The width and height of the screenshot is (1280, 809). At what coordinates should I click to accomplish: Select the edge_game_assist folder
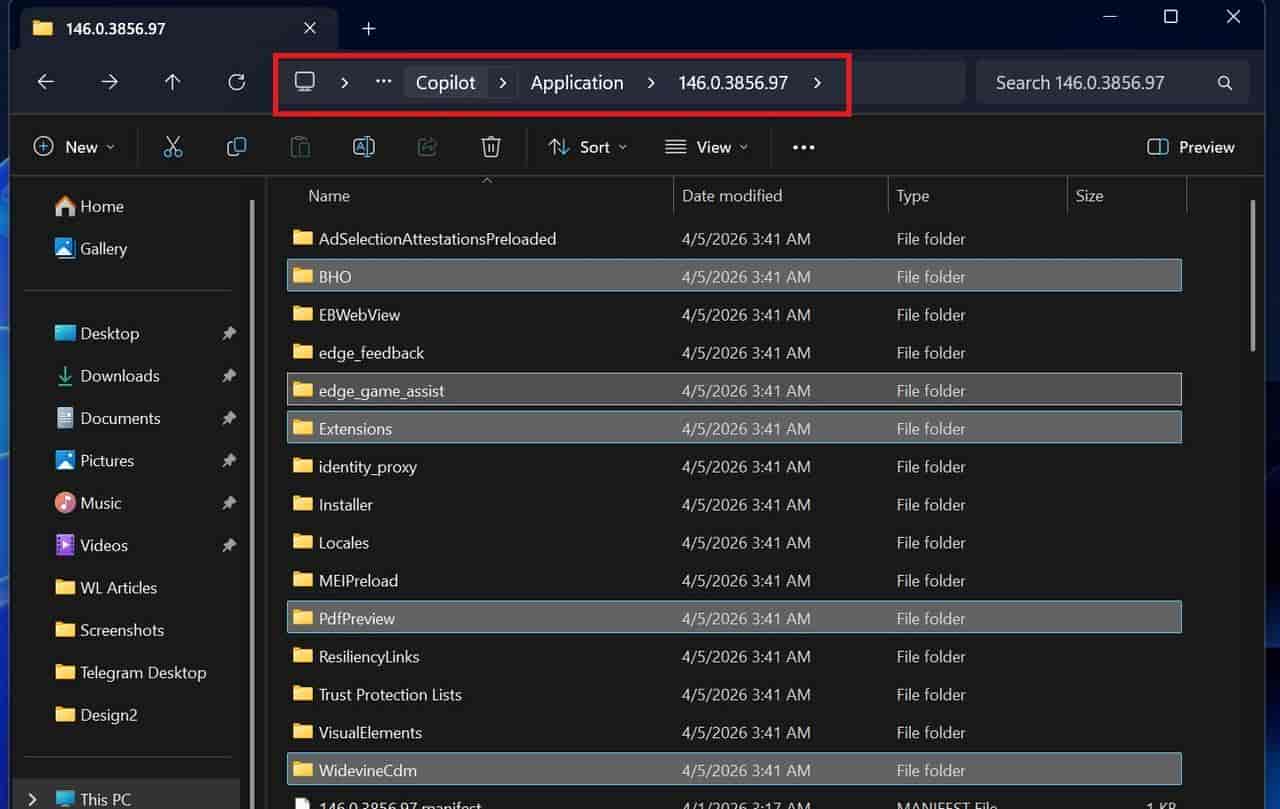[x=734, y=390]
